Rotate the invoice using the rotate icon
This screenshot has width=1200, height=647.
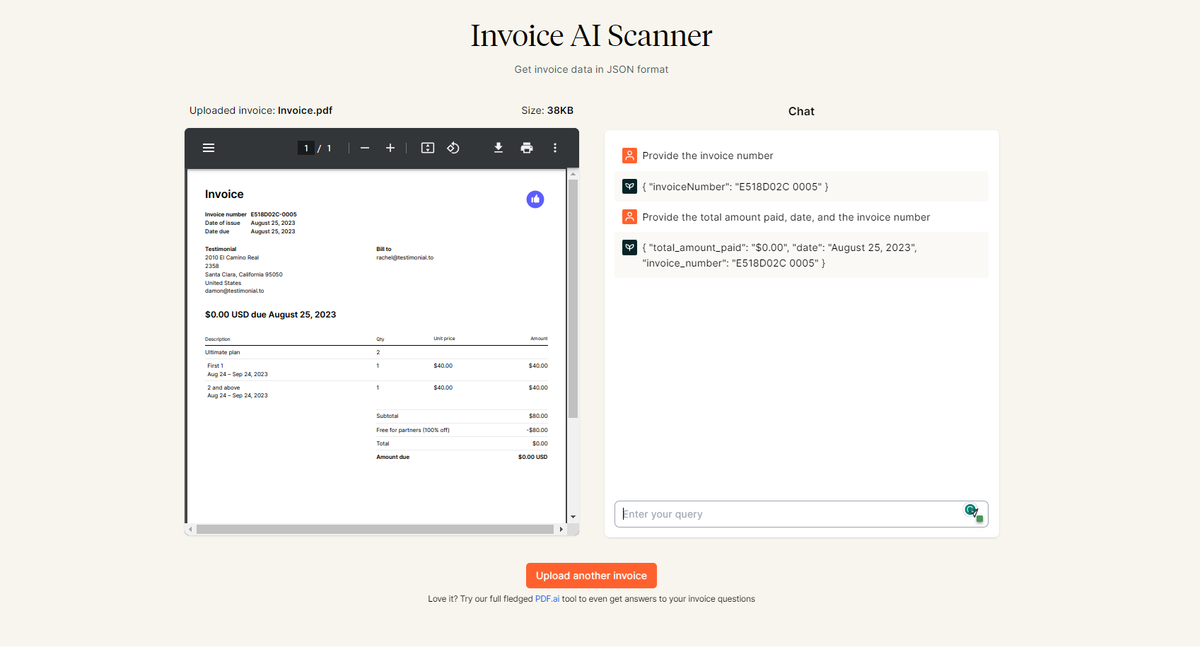[453, 147]
